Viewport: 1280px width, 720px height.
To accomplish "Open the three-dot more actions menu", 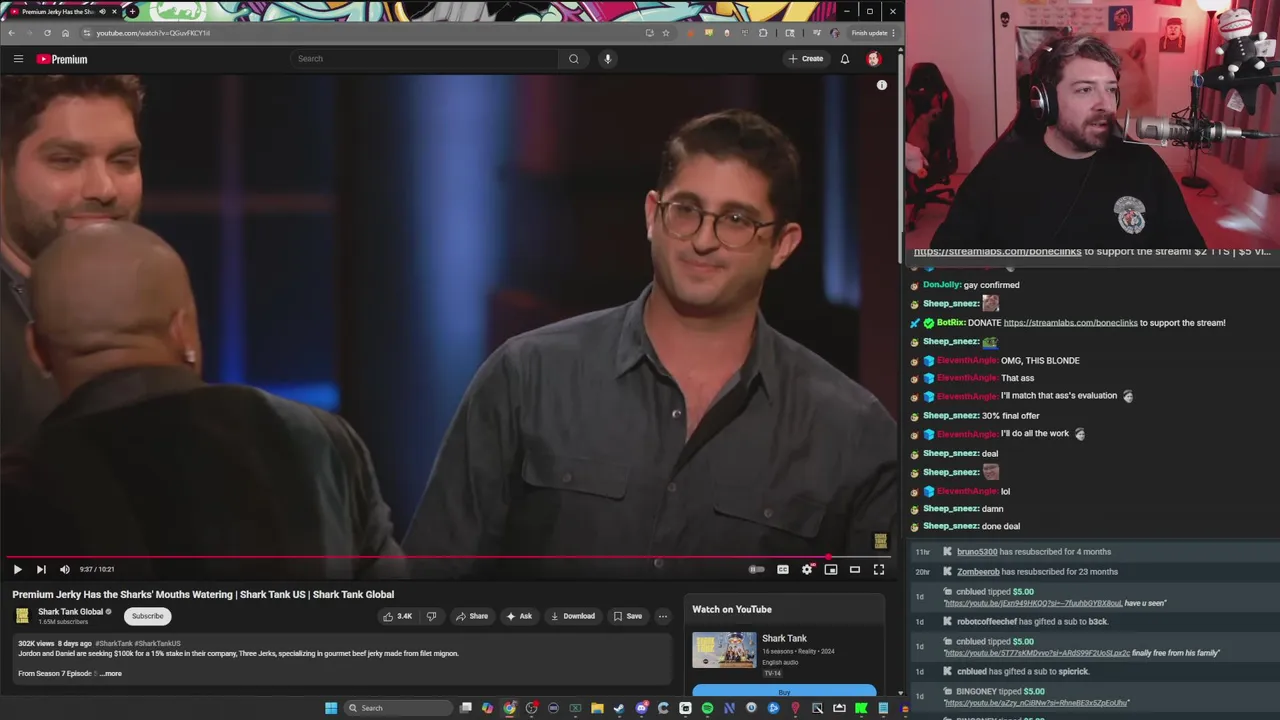I will [662, 616].
